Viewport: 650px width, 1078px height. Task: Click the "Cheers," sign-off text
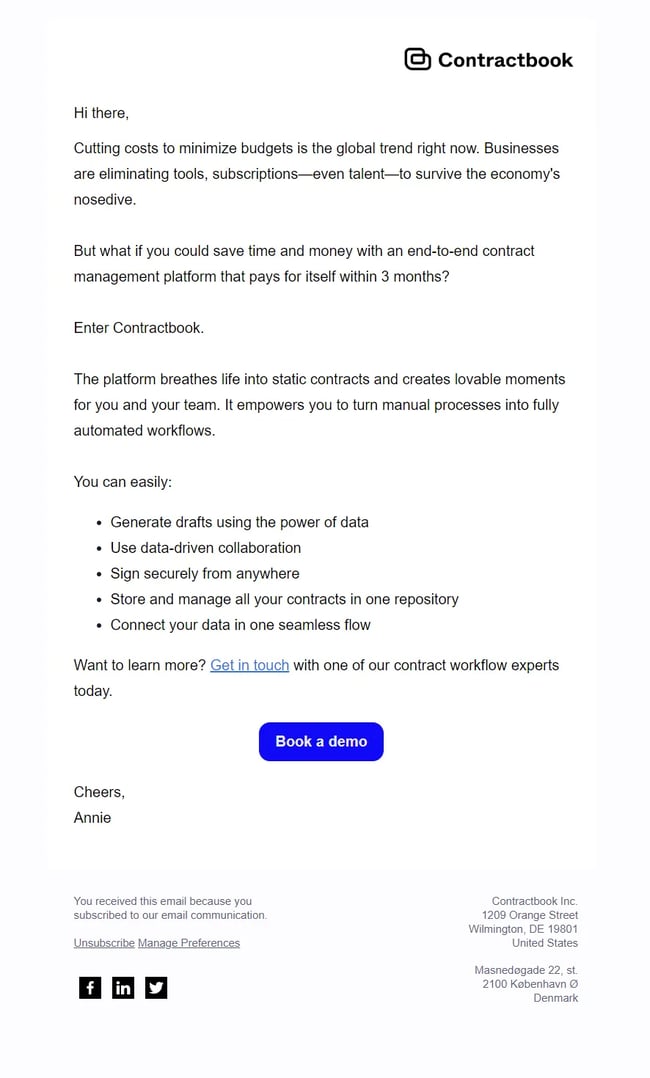tap(99, 792)
